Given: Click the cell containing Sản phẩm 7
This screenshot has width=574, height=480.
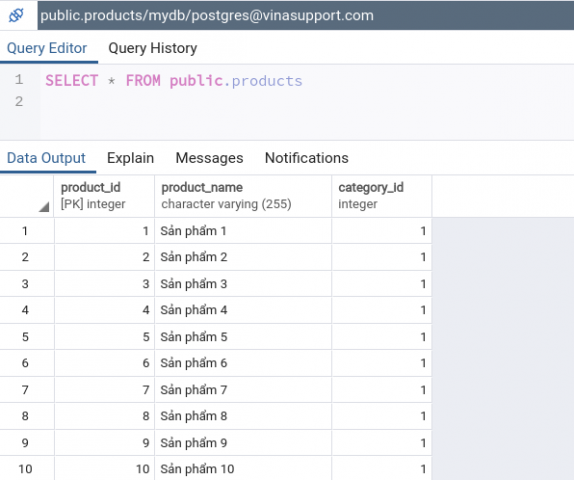Looking at the screenshot, I should click(243, 390).
